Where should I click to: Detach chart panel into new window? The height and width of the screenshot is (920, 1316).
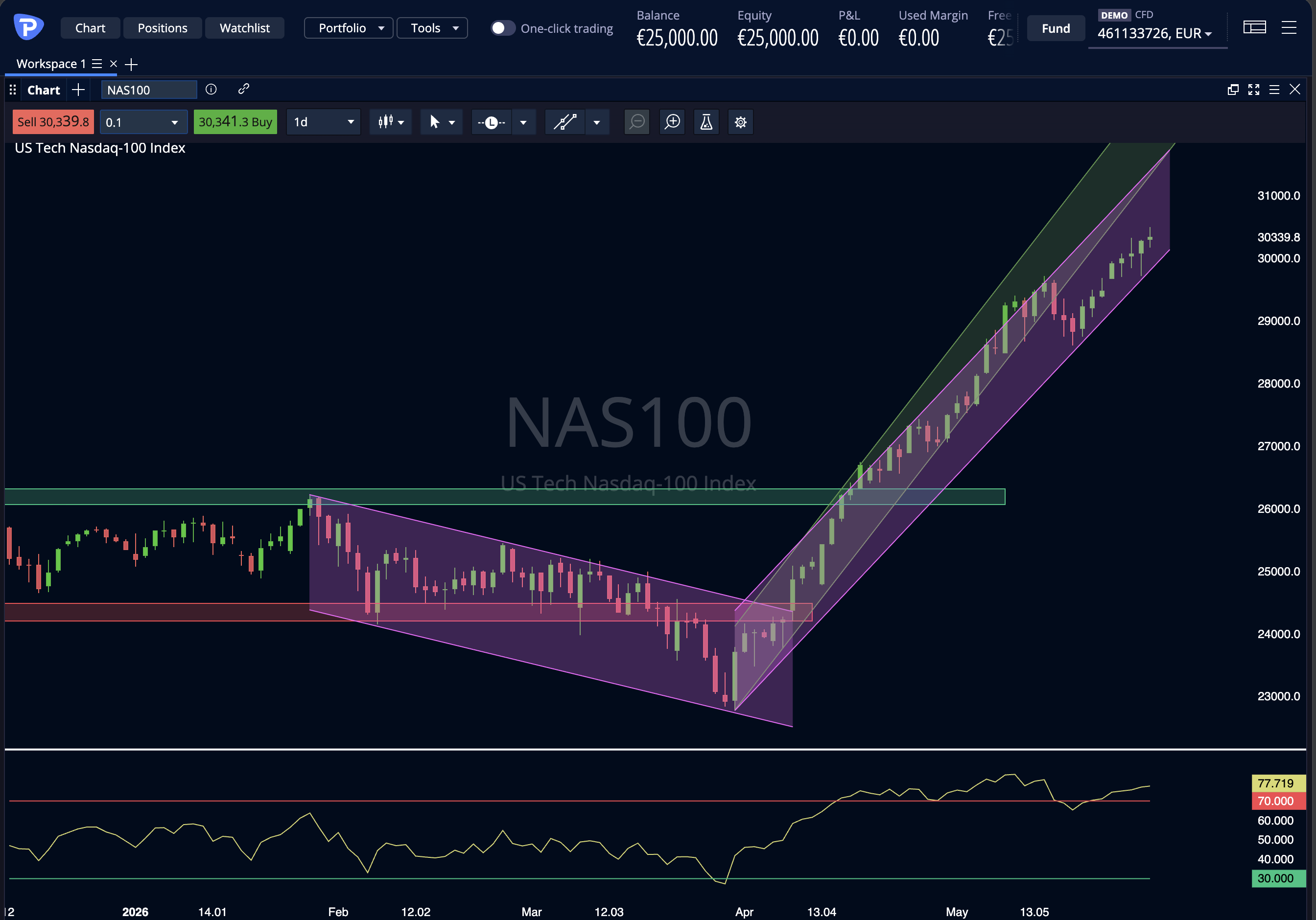(x=1233, y=90)
